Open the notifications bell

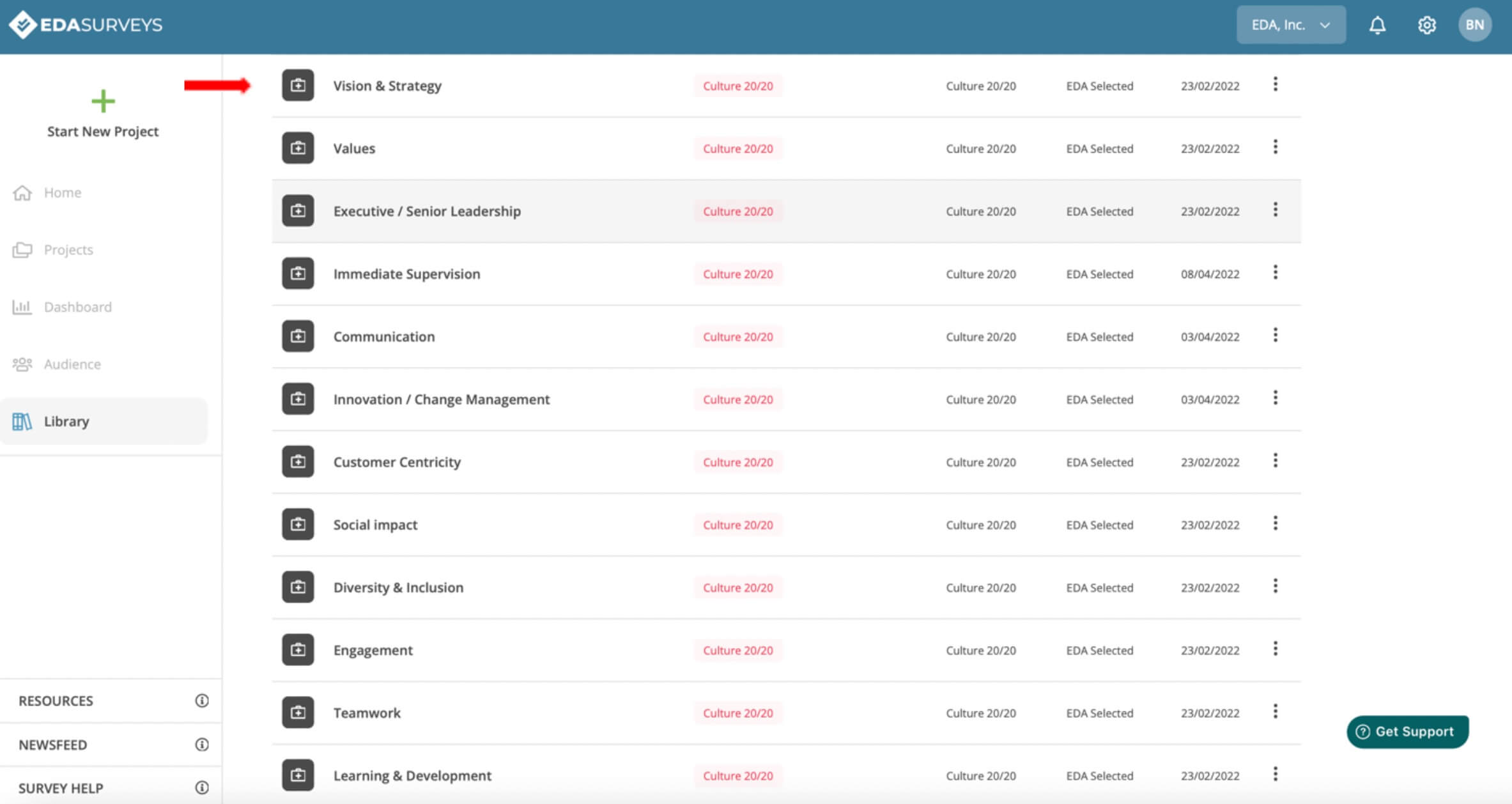point(1377,25)
